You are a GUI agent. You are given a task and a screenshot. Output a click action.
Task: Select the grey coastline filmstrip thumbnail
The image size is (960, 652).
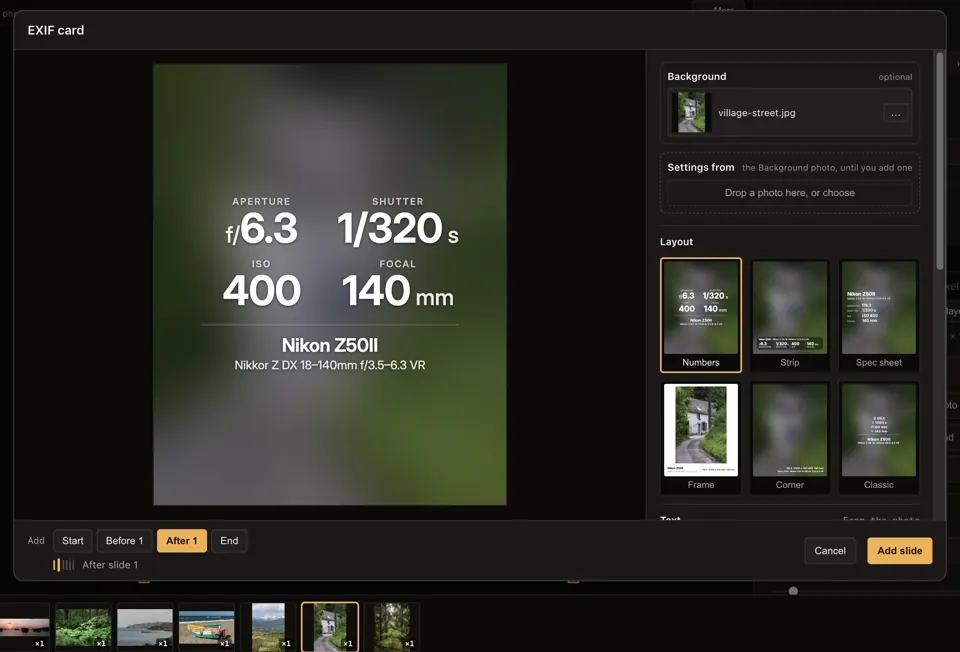145,626
